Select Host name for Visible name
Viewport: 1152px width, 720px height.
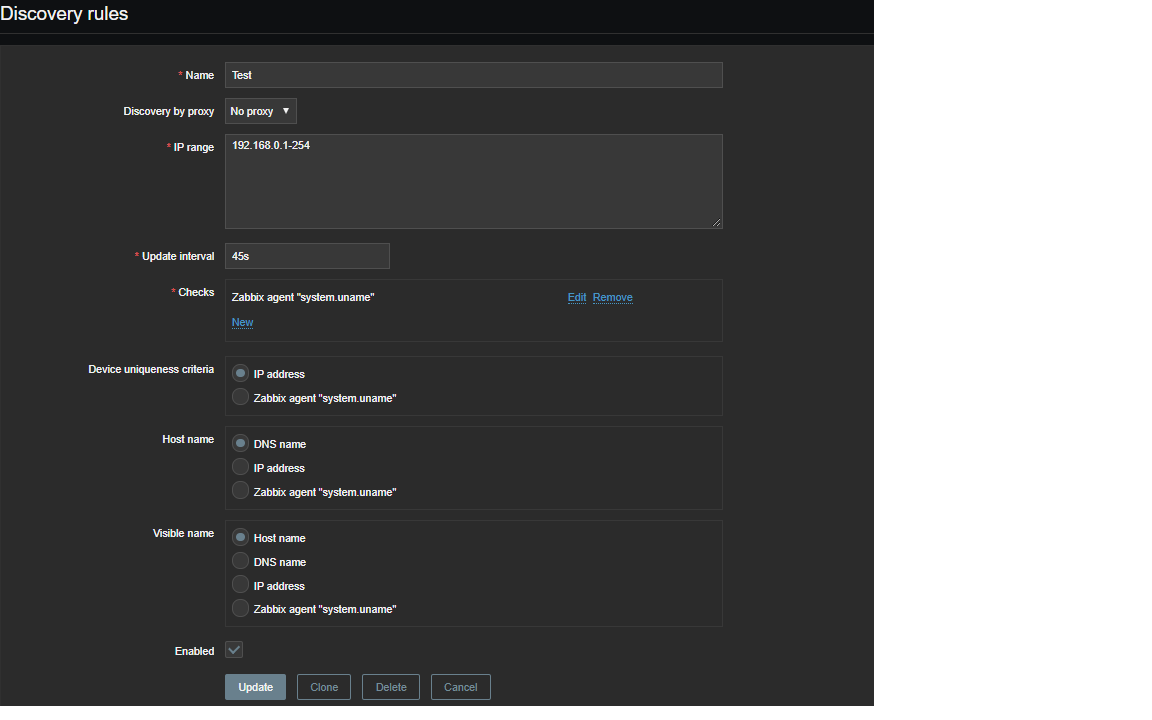[x=240, y=537]
